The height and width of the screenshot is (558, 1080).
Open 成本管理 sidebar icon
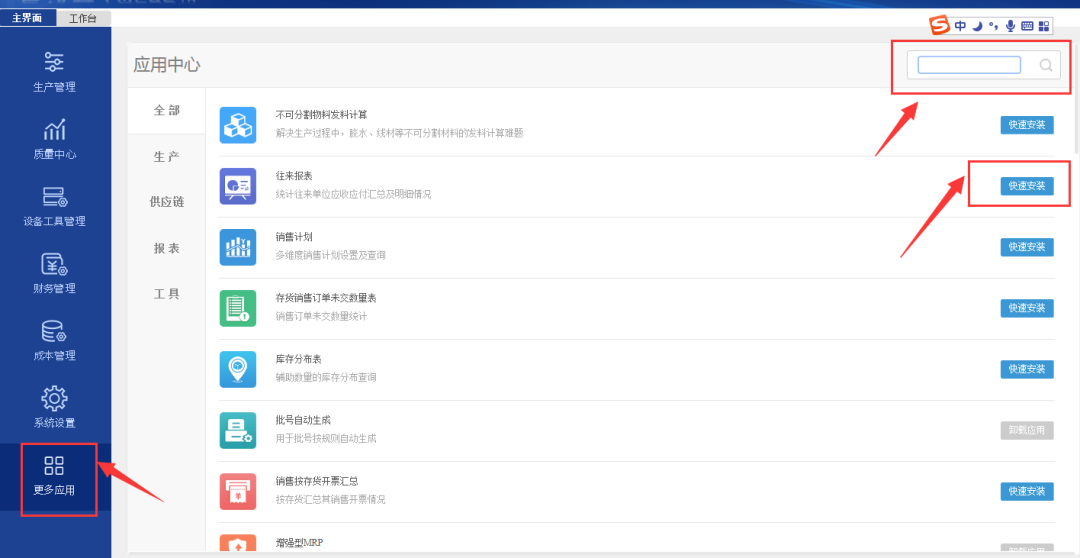[x=54, y=331]
